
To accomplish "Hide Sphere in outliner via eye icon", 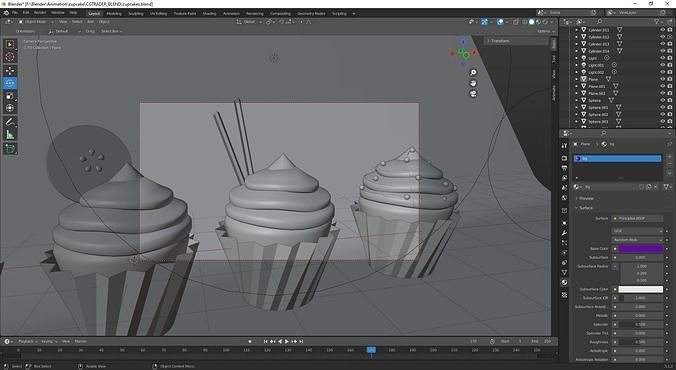I will point(662,100).
